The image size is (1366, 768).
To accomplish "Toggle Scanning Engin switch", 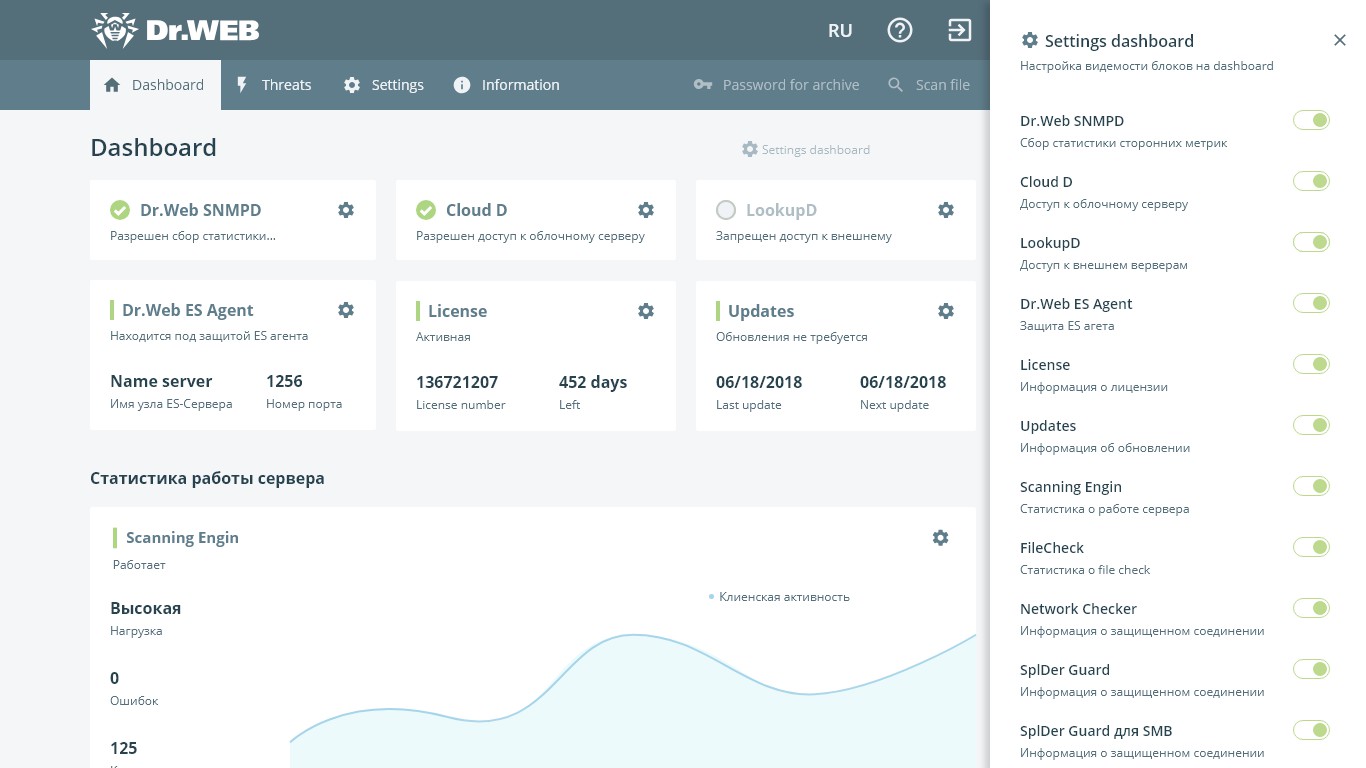I will tap(1311, 486).
